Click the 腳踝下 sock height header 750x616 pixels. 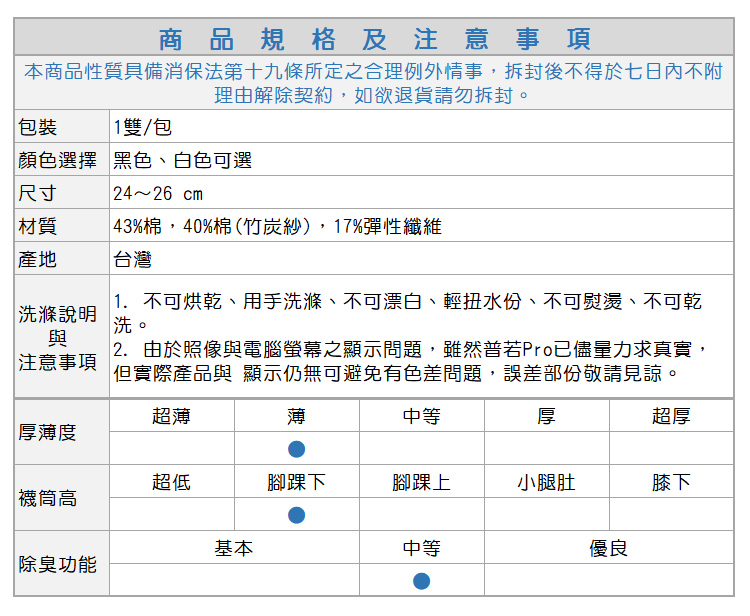(297, 482)
